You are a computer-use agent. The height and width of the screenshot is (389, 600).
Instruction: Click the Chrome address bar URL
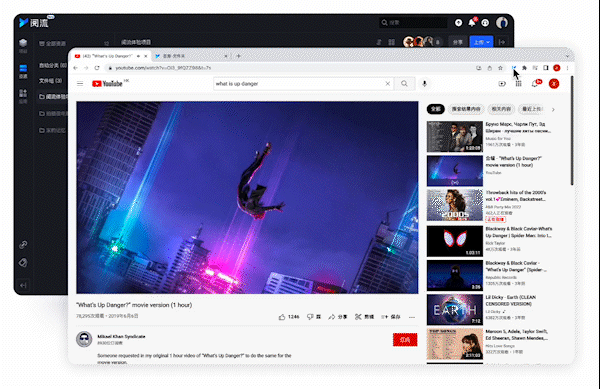coord(163,68)
